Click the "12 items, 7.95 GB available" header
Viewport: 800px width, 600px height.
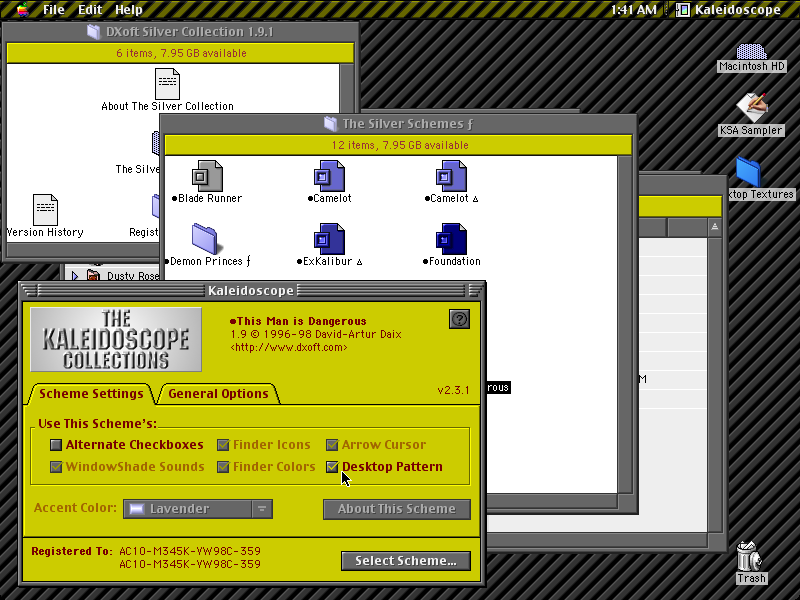[400, 145]
